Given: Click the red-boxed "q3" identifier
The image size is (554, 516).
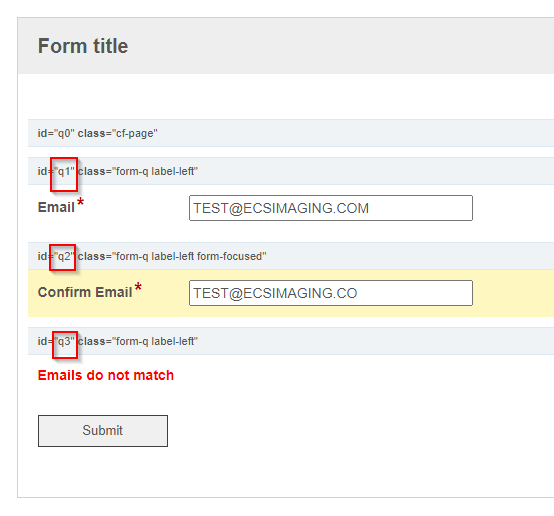Looking at the screenshot, I should click(65, 345).
